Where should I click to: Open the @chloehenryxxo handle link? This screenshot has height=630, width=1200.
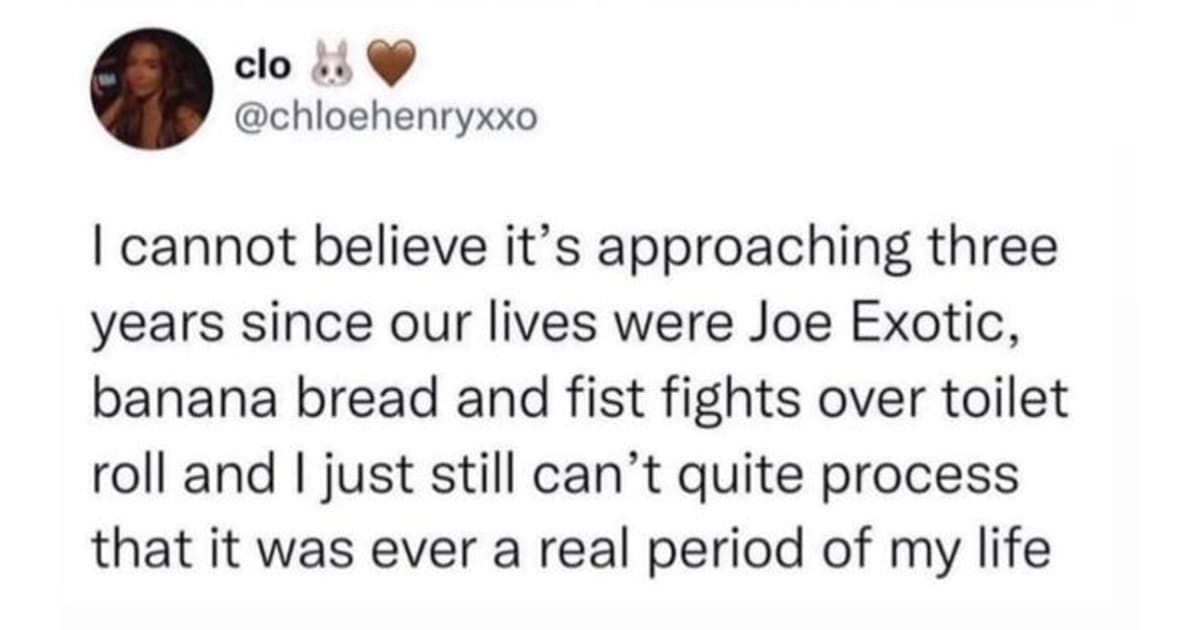click(x=385, y=119)
